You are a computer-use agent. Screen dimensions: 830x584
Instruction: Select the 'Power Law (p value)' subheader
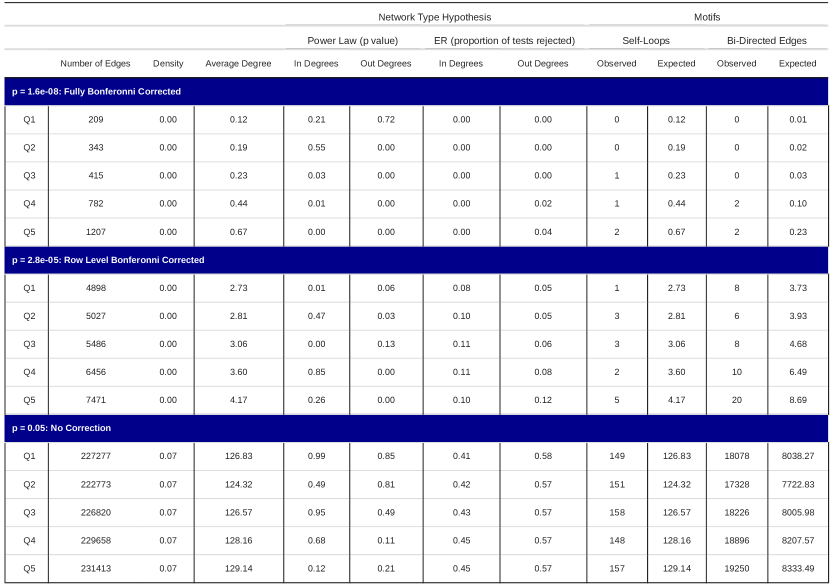coord(353,41)
